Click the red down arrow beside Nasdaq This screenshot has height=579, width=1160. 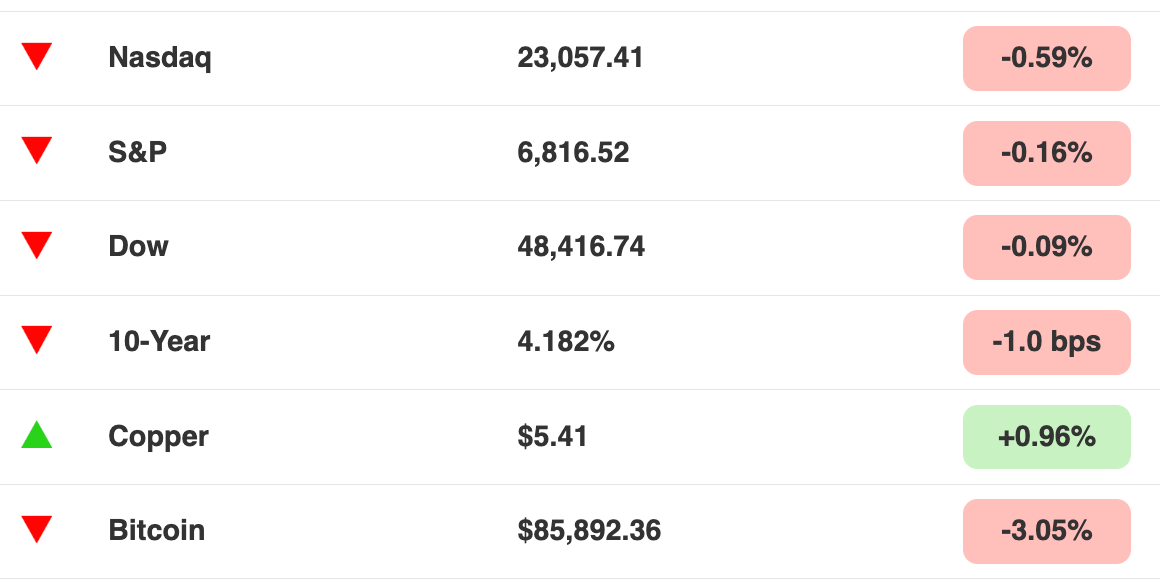(x=37, y=56)
